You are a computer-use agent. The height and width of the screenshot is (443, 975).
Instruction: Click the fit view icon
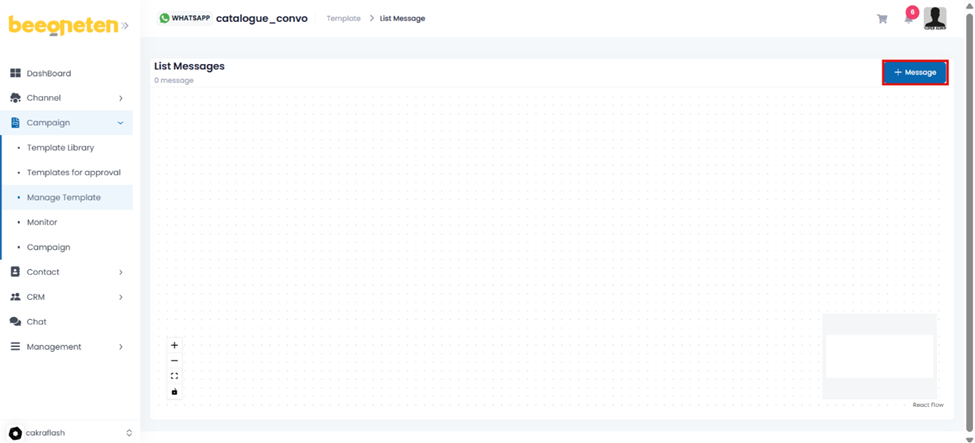click(x=174, y=376)
